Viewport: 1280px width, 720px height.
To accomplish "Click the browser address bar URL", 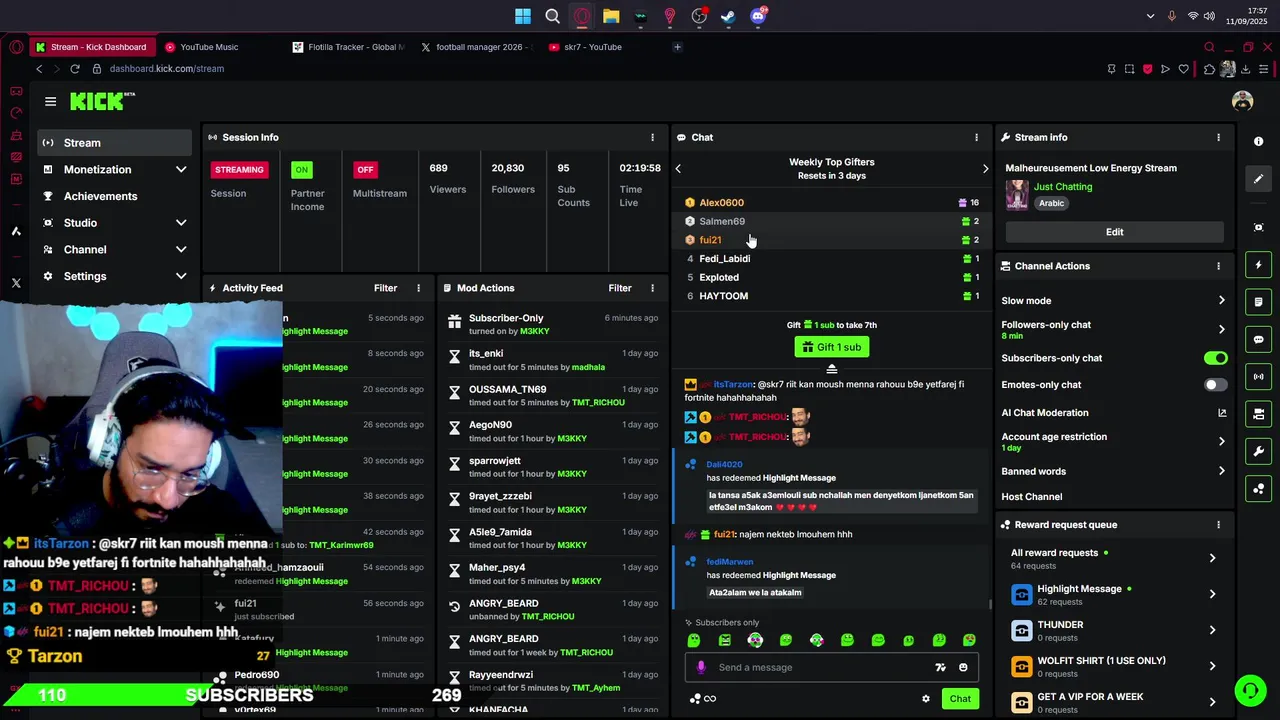I will [x=167, y=69].
